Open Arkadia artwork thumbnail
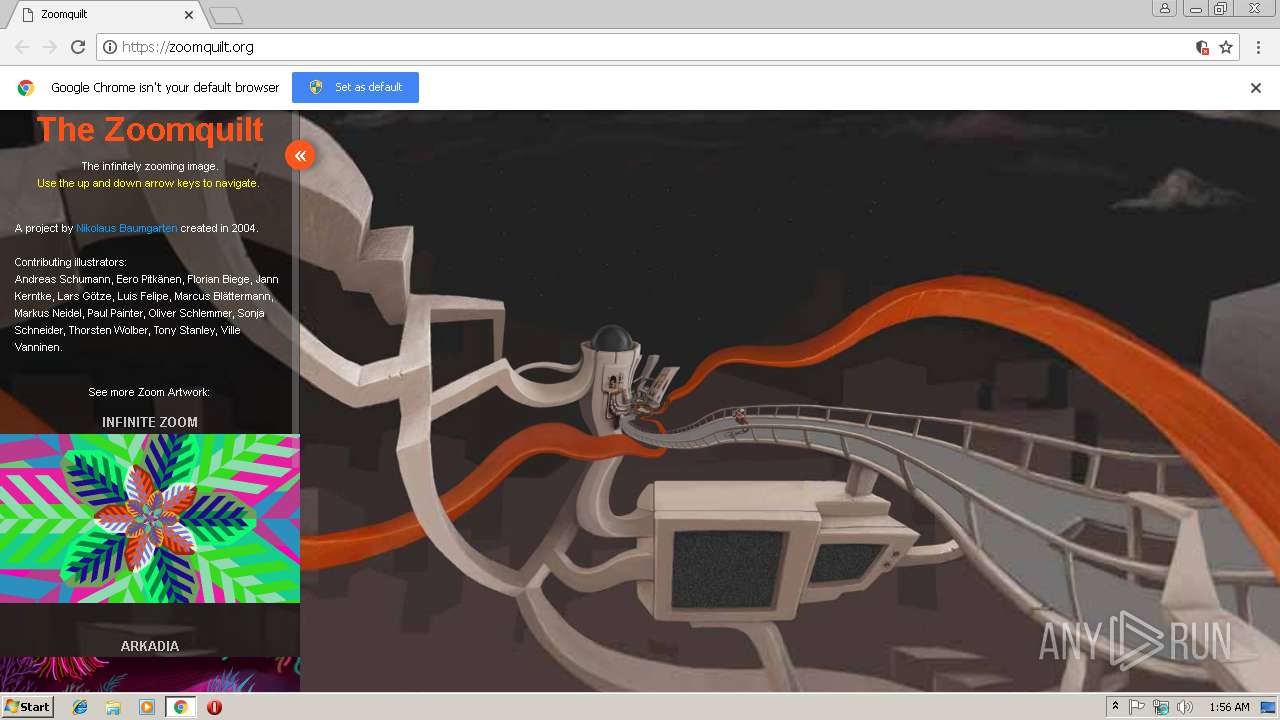 (150, 675)
